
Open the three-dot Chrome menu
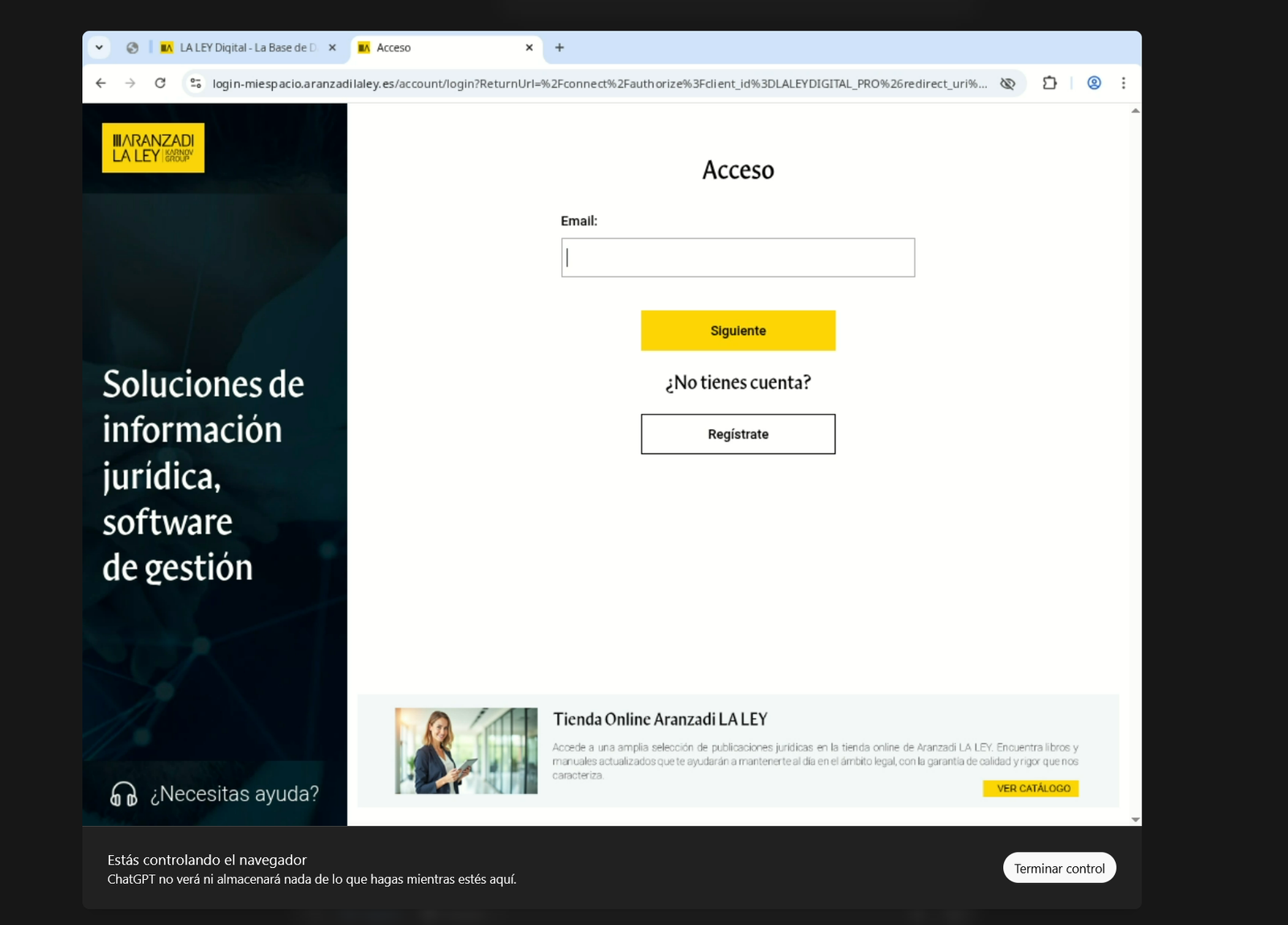[x=1124, y=83]
